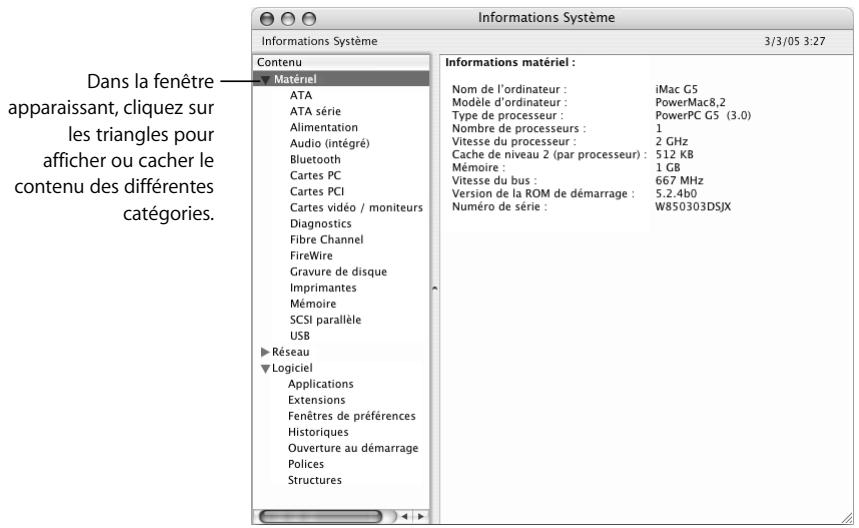This screenshot has width=859, height=528.
Task: Select Gravure de disque entry
Action: [338, 272]
